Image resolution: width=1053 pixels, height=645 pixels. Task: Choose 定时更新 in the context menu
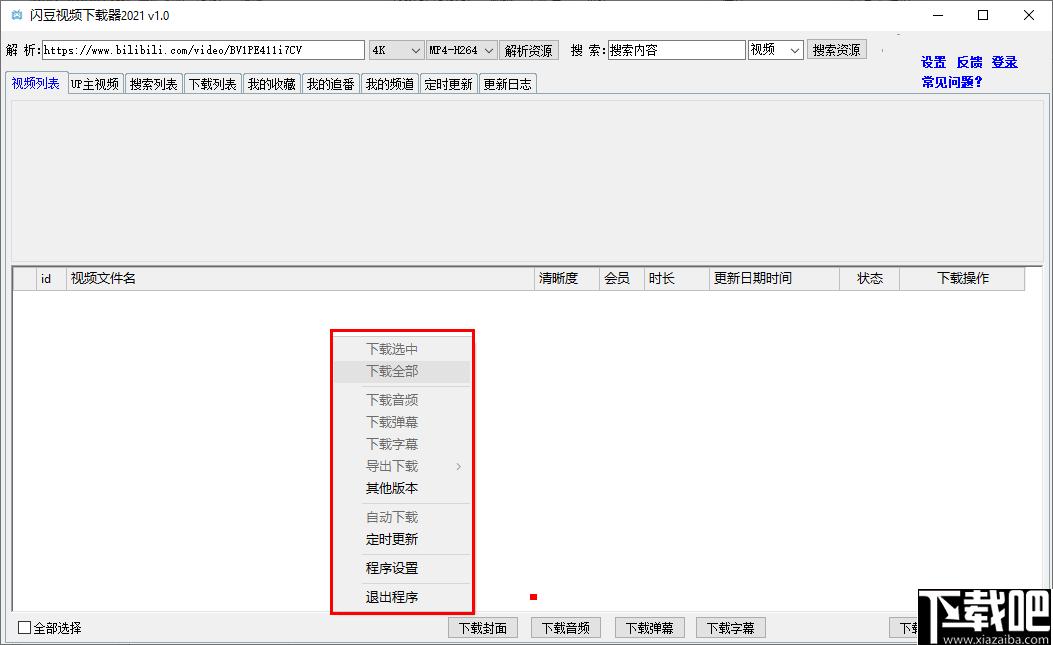pyautogui.click(x=402, y=540)
